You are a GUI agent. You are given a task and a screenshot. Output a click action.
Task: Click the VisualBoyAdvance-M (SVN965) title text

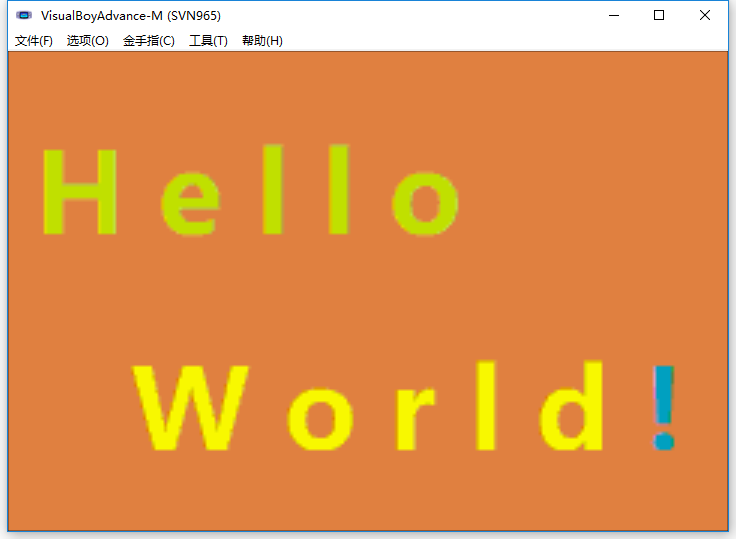click(131, 16)
